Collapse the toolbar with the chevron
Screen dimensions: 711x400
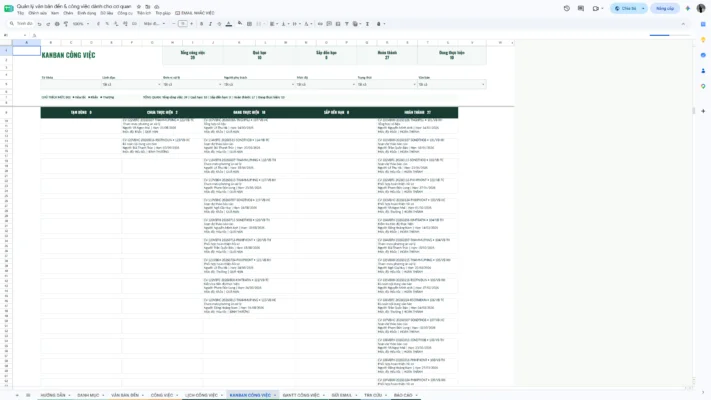point(683,24)
